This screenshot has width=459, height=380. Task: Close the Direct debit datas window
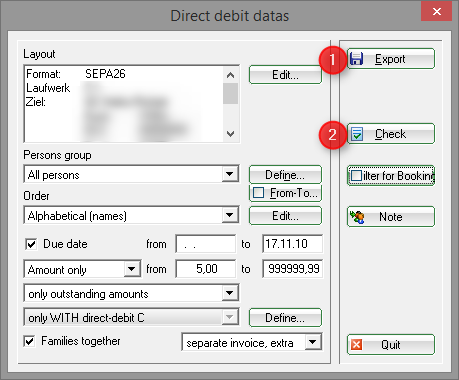436,12
